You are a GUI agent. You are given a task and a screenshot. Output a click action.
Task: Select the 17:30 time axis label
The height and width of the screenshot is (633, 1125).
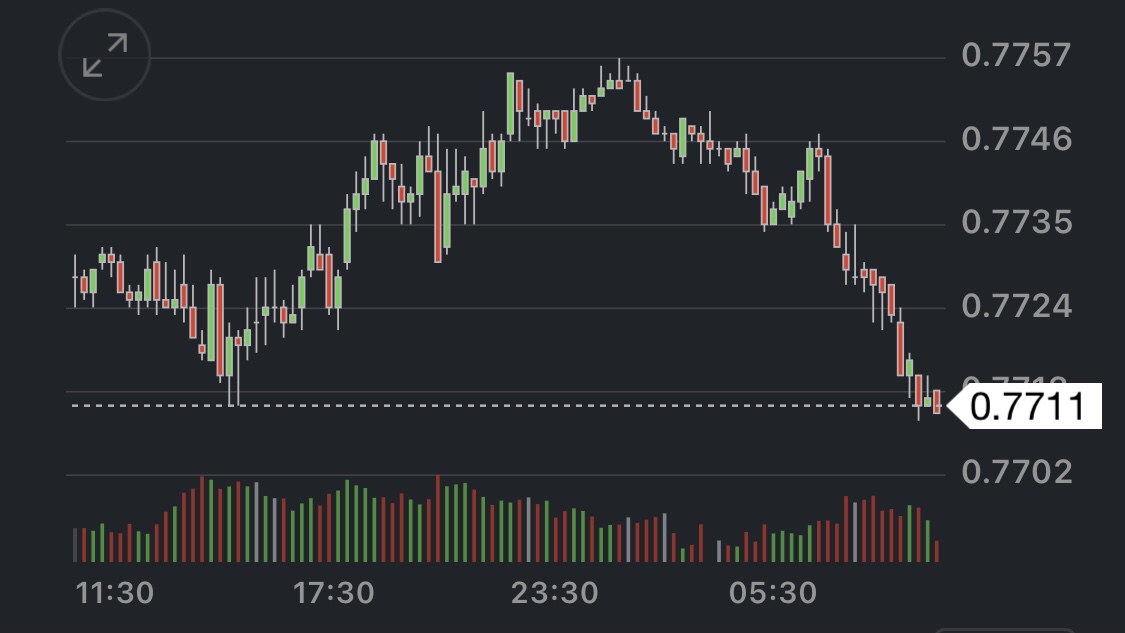tap(334, 593)
